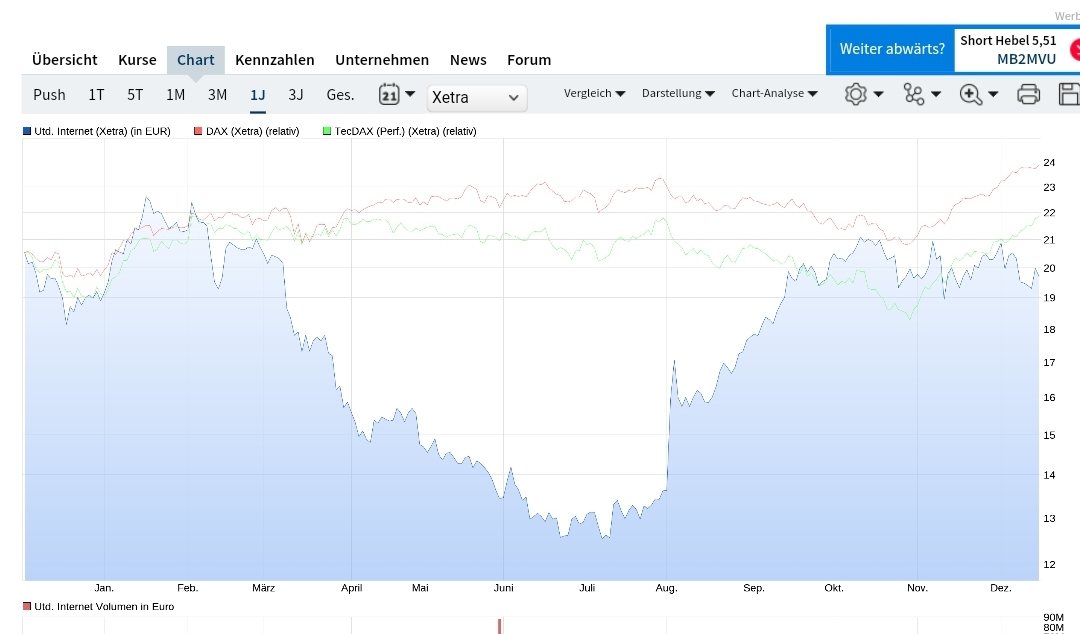This screenshot has height=634, width=1080.
Task: Open the zoom options dropdown arrow
Action: coord(992,93)
